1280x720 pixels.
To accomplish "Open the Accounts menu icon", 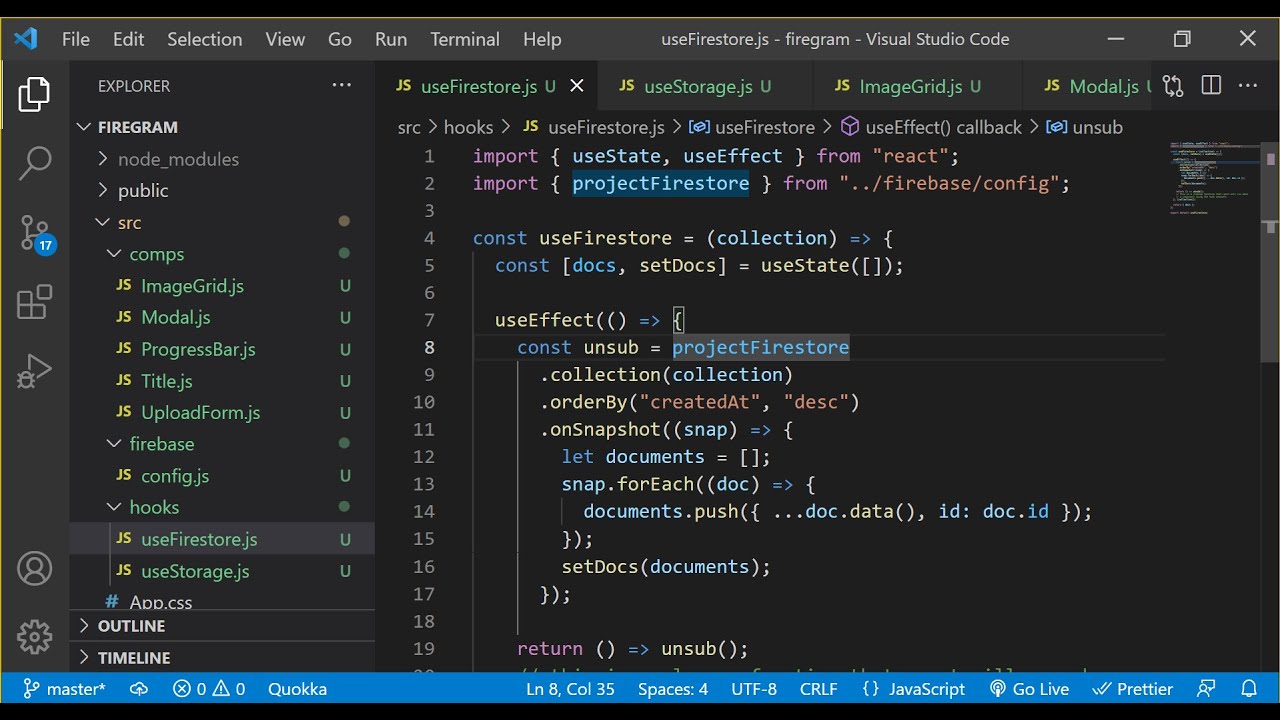I will (x=34, y=569).
